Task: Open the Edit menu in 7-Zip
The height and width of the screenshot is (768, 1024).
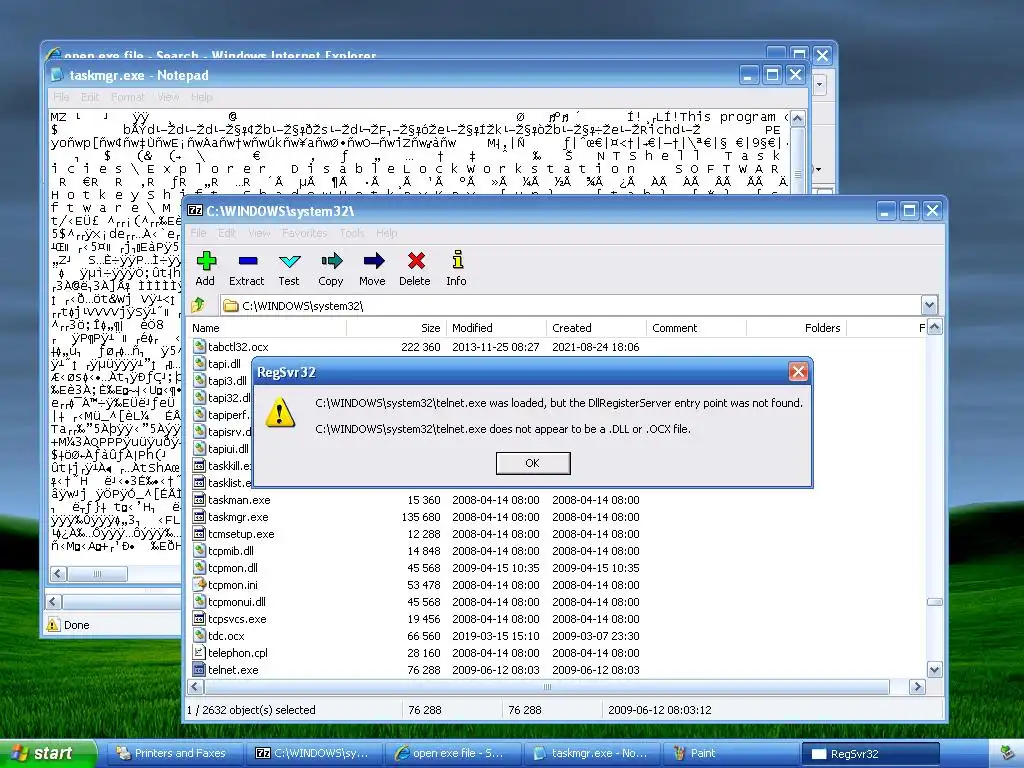Action: pyautogui.click(x=227, y=233)
